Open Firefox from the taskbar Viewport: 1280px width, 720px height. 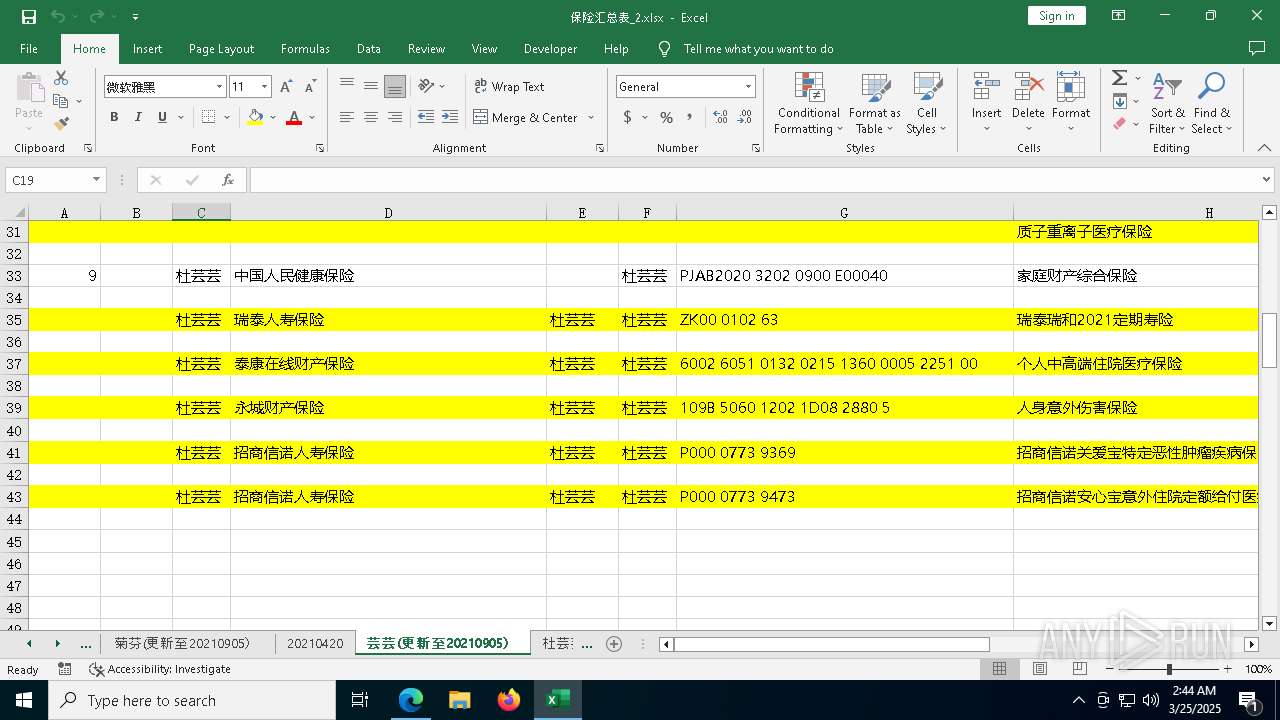coord(509,700)
